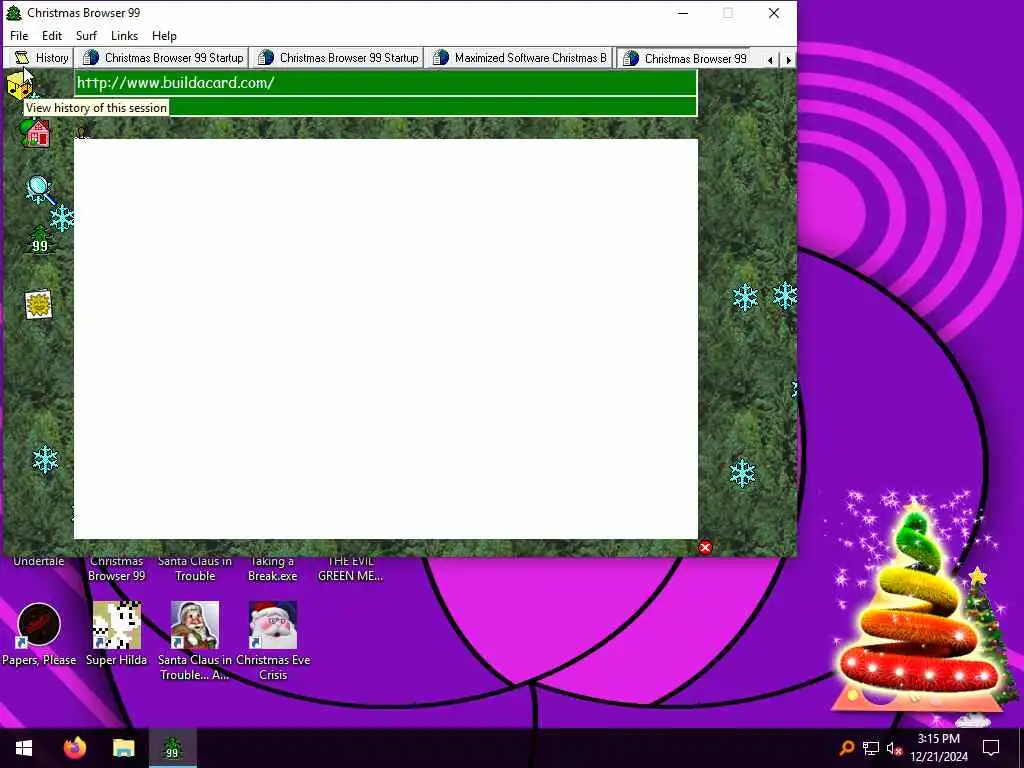Screen dimensions: 1024x768
Task: Open the Help menu
Action: 164,36
